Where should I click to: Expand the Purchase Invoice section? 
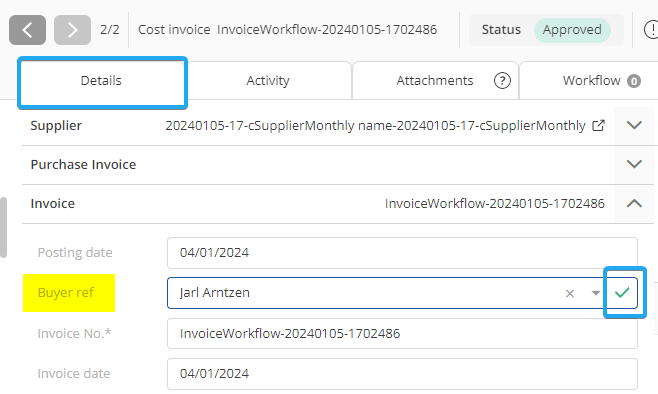[634, 164]
